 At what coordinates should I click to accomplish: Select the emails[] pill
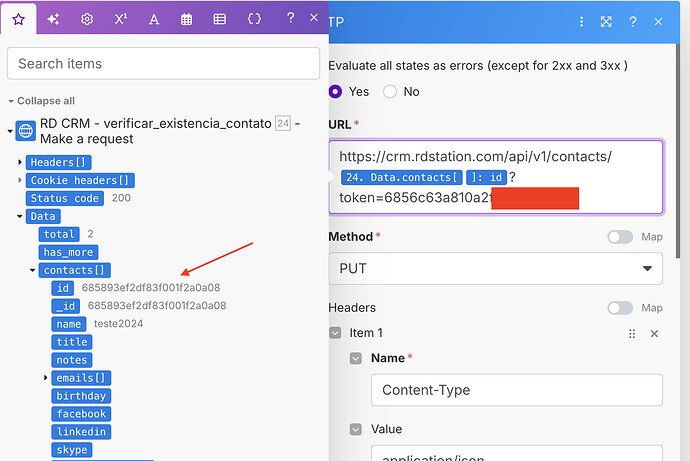tap(81, 378)
